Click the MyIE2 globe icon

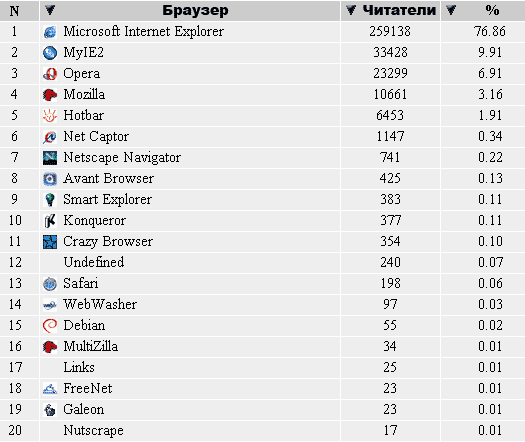click(x=50, y=53)
